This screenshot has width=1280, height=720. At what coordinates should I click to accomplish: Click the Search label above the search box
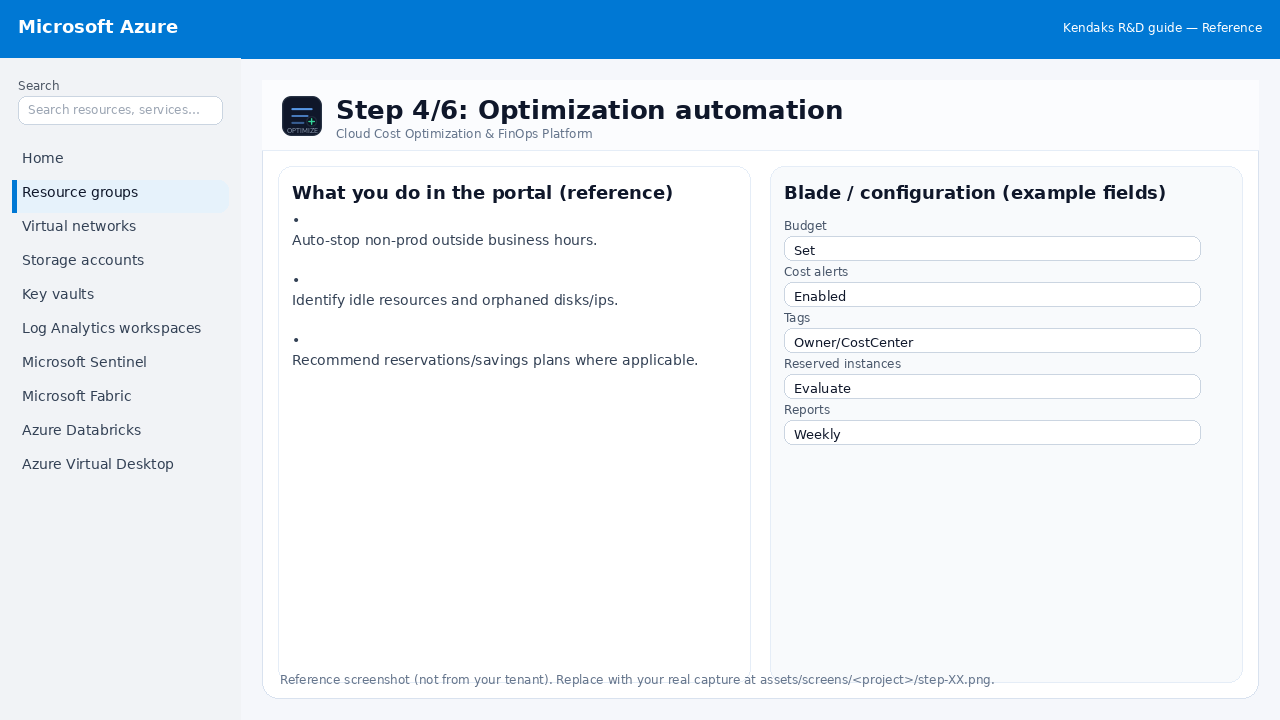pyautogui.click(x=39, y=86)
